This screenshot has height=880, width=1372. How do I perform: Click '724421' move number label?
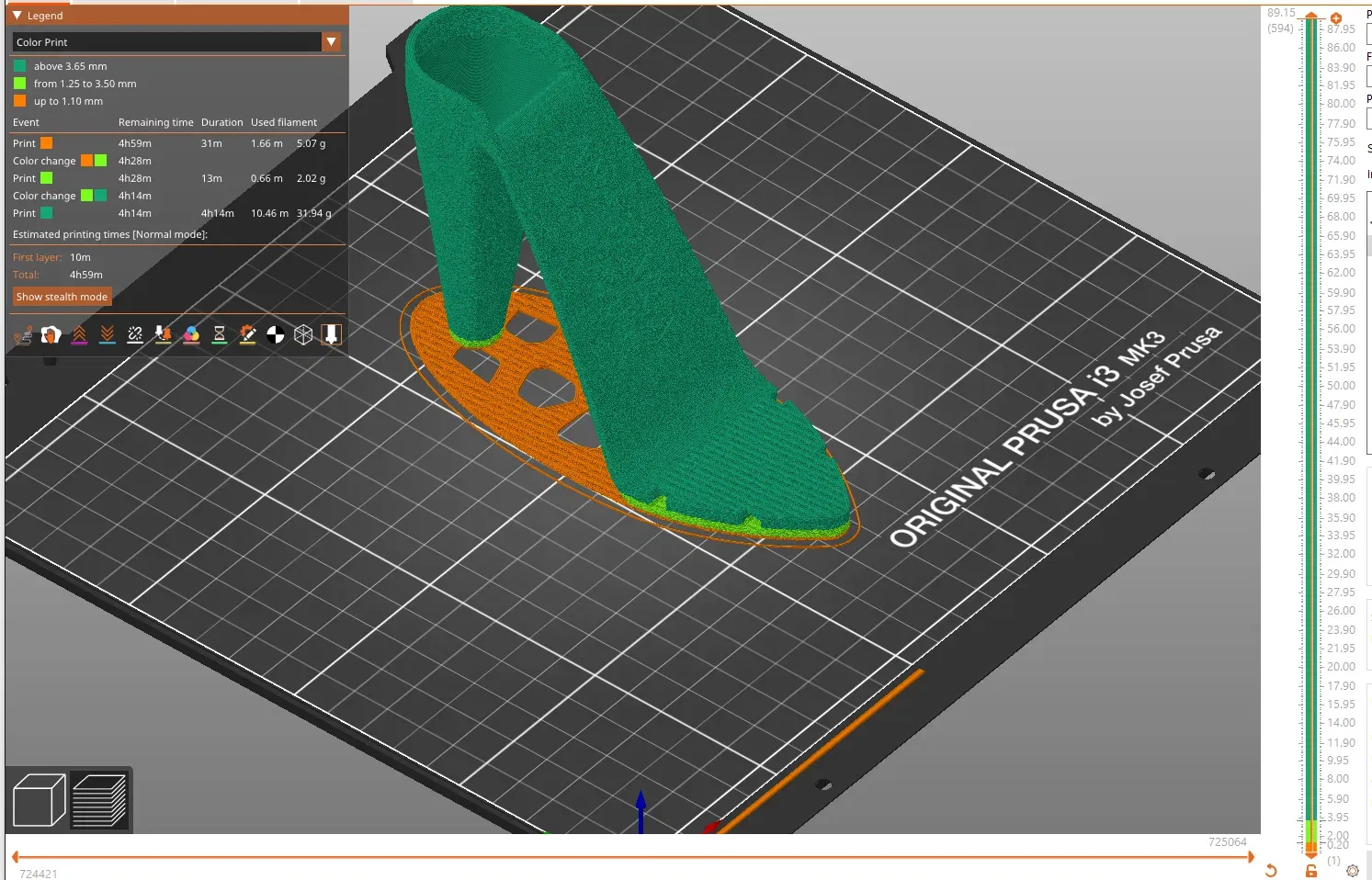point(39,874)
